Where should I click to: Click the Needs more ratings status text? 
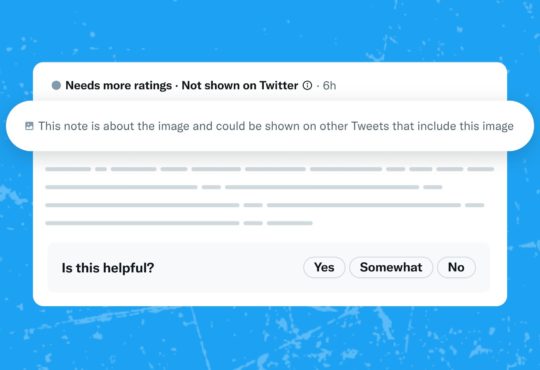(118, 85)
